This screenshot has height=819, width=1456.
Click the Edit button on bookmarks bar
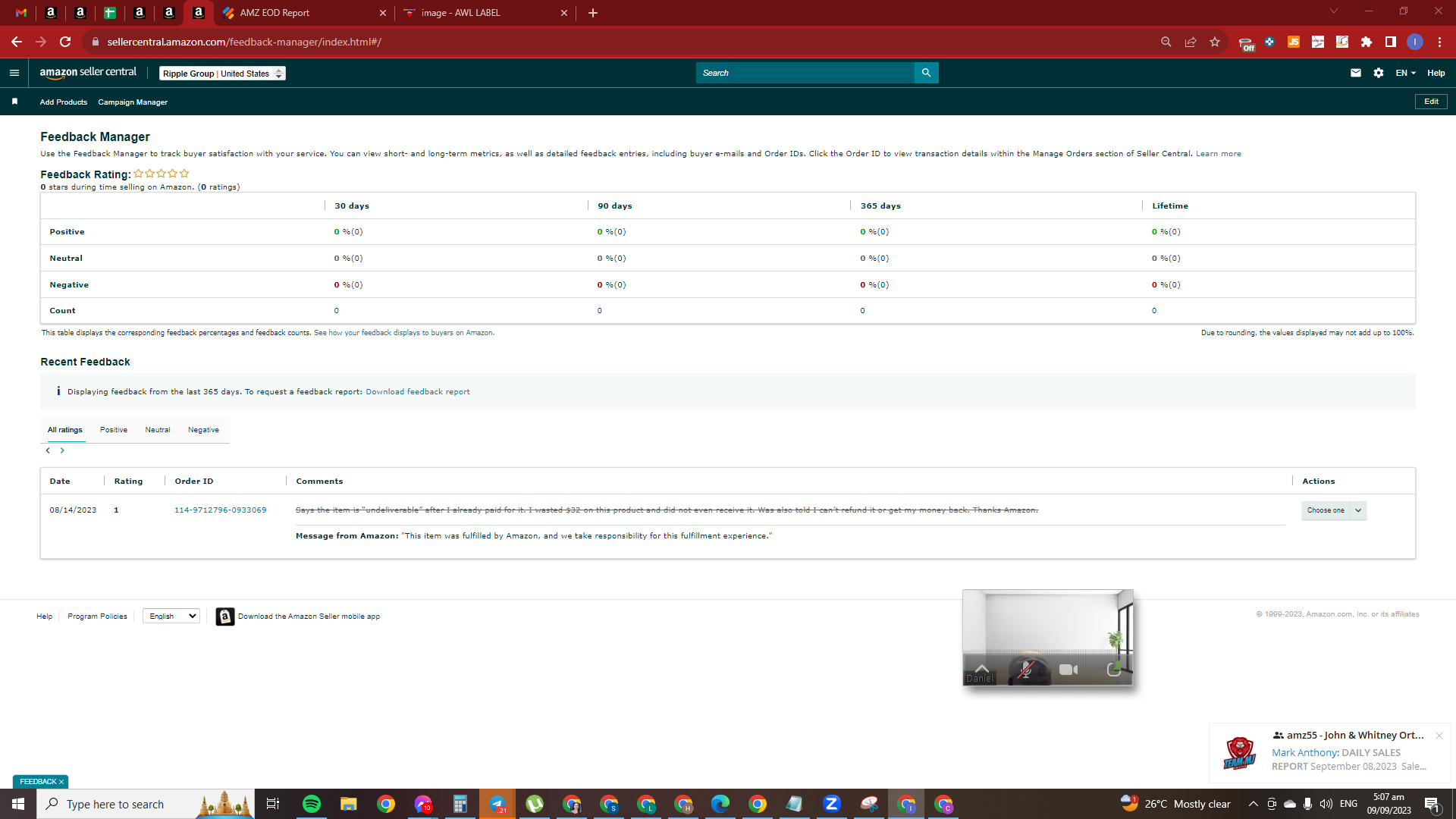tap(1431, 102)
